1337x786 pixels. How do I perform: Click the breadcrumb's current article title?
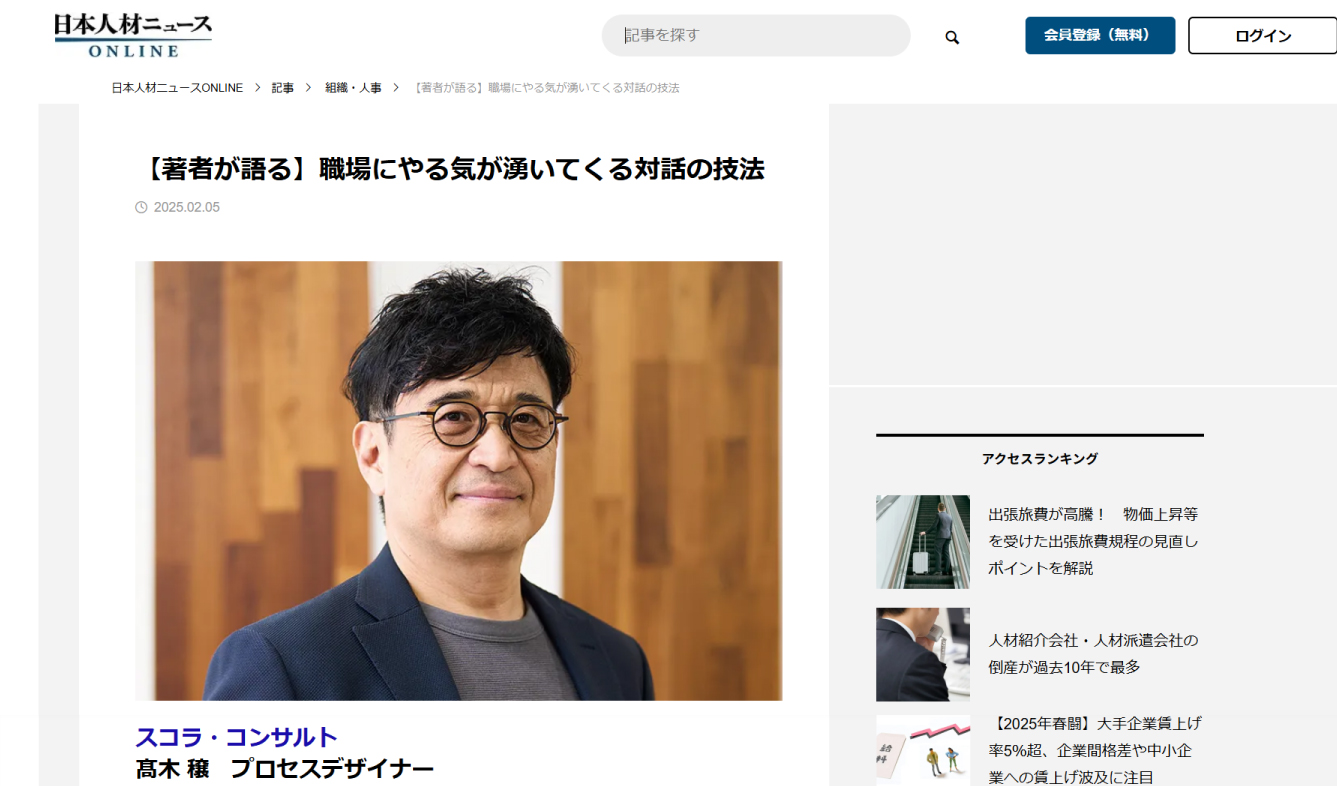coord(547,88)
